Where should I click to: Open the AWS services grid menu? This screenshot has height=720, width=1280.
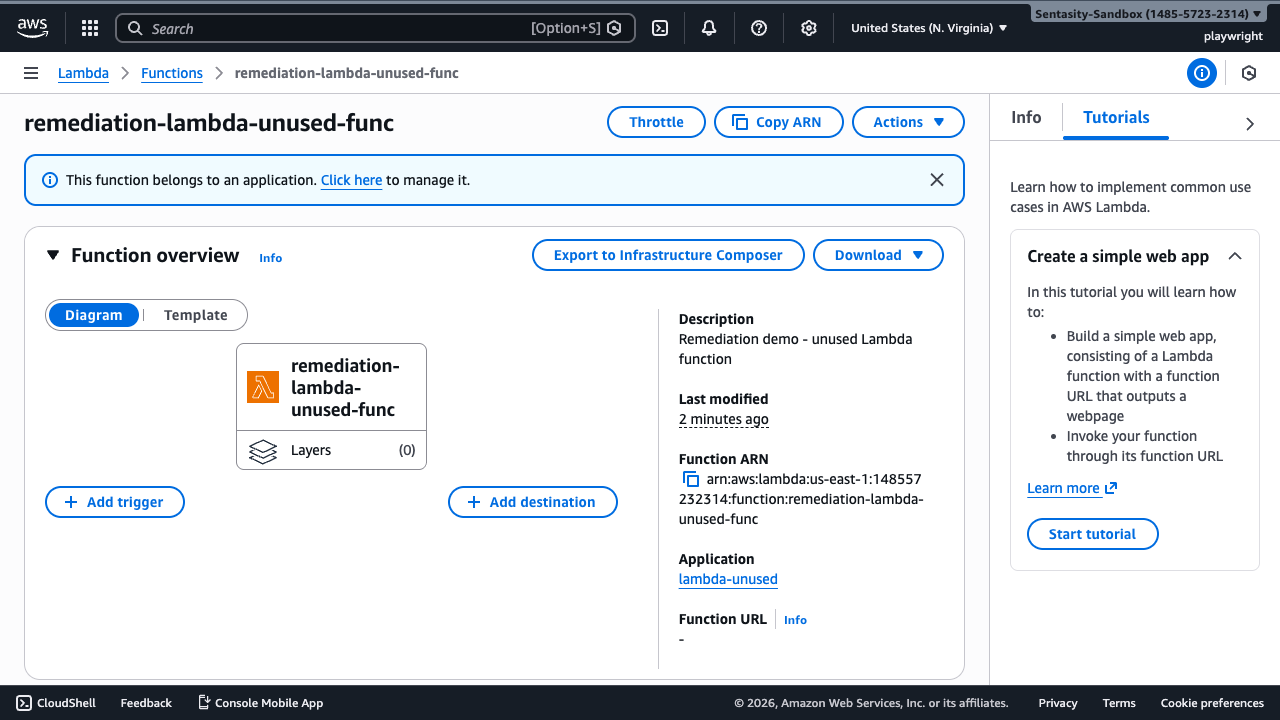point(89,27)
